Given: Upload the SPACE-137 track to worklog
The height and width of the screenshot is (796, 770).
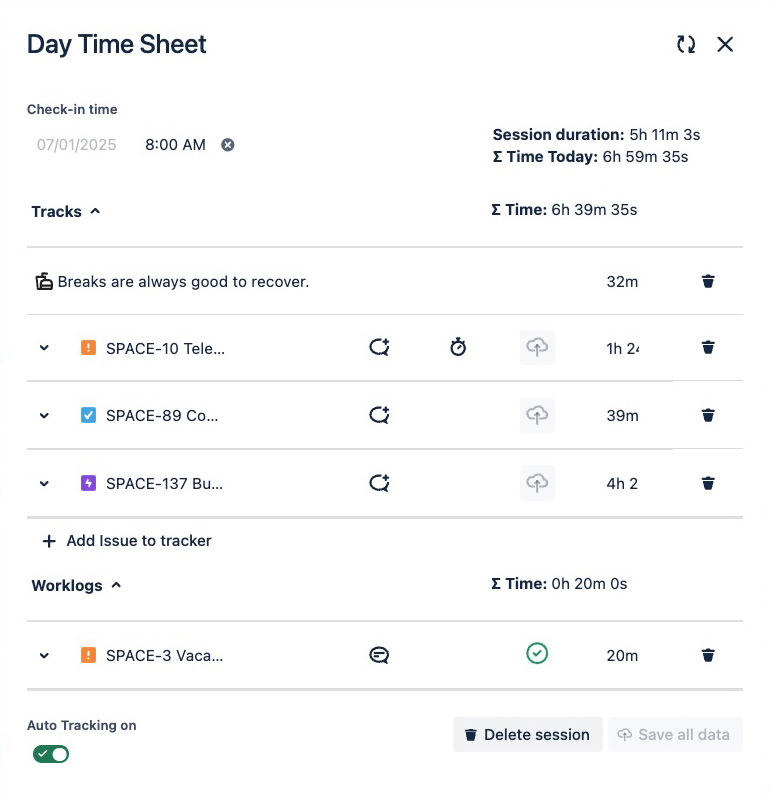Looking at the screenshot, I should [x=537, y=483].
